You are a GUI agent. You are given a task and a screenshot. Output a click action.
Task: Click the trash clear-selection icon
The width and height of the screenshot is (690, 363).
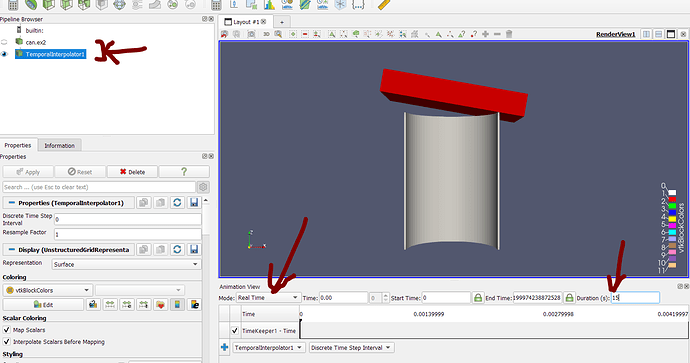pos(509,34)
